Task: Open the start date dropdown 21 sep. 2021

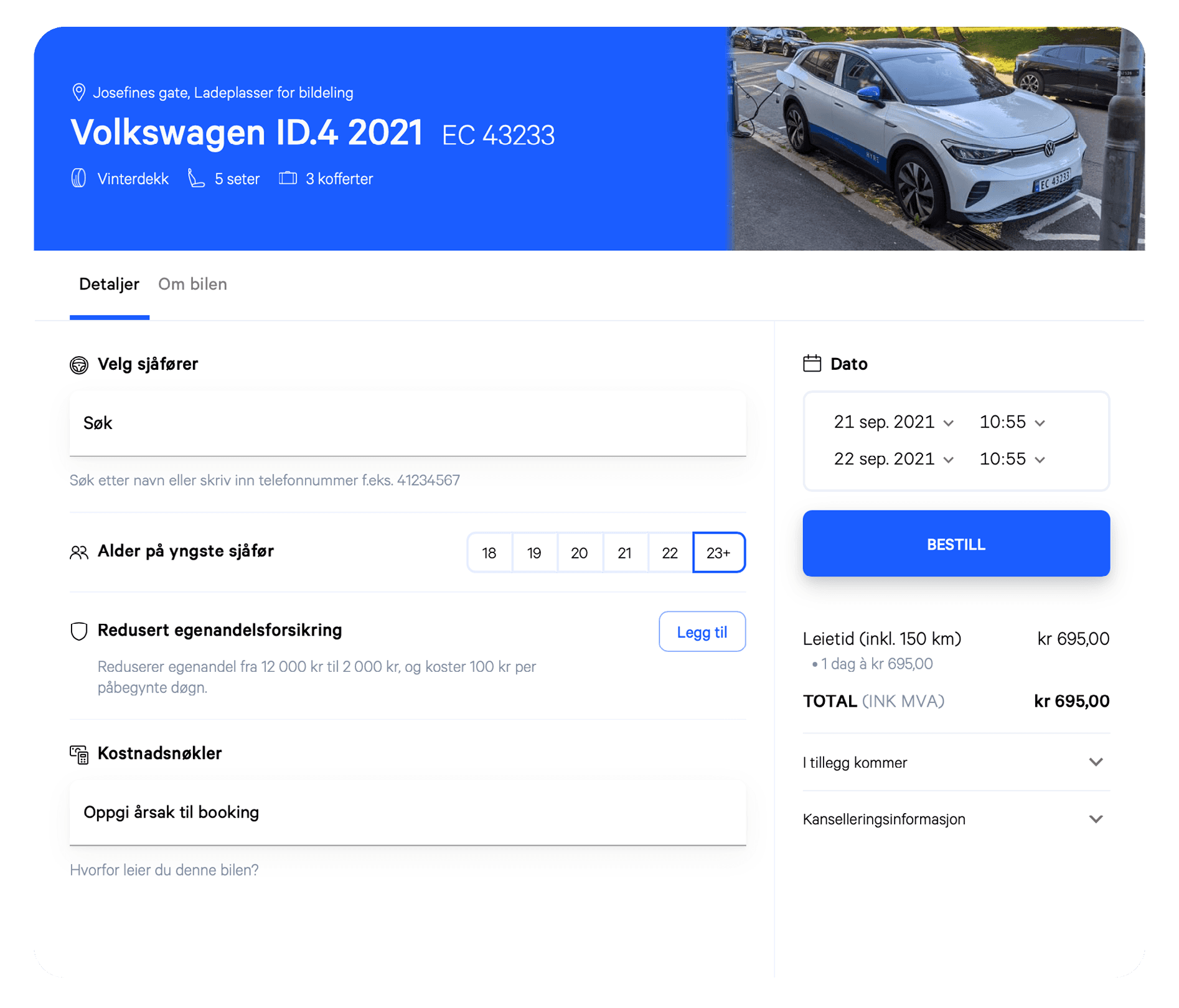Action: pos(893,422)
